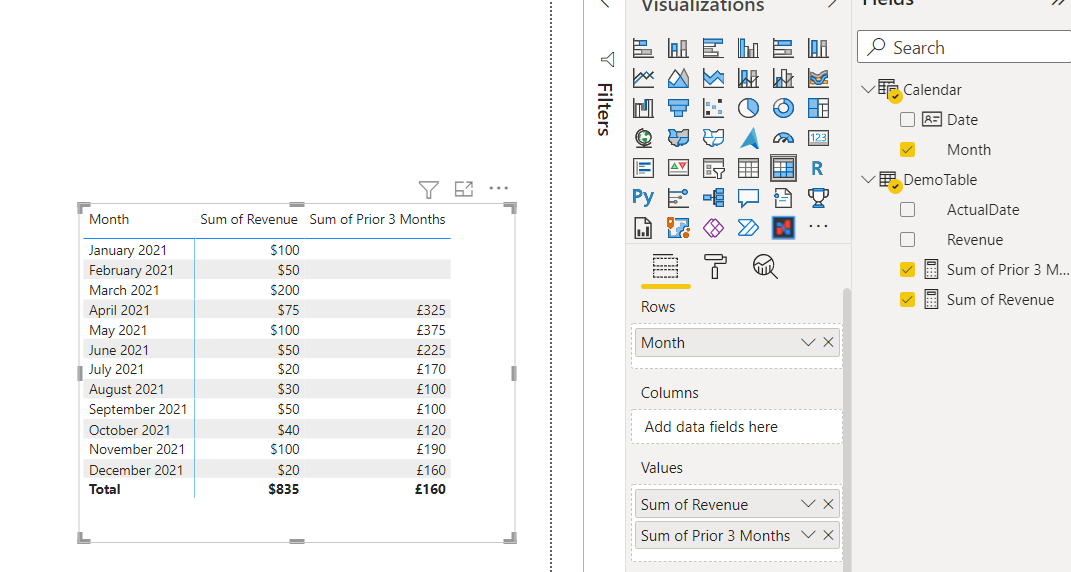Open Get more visuals ellipsis
This screenshot has width=1071, height=572.
(818, 227)
